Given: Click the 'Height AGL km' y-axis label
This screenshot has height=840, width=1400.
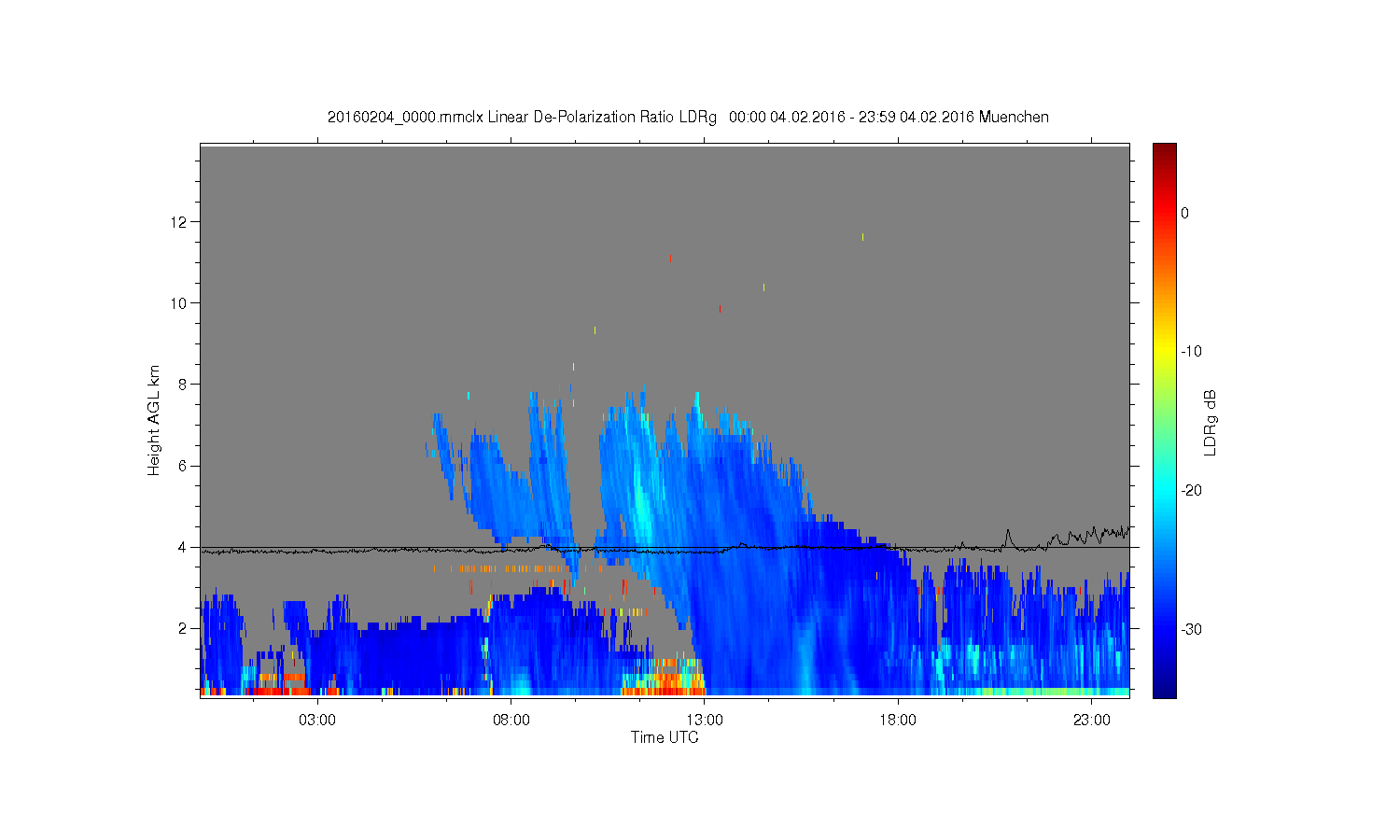Looking at the screenshot, I should pyautogui.click(x=154, y=420).
